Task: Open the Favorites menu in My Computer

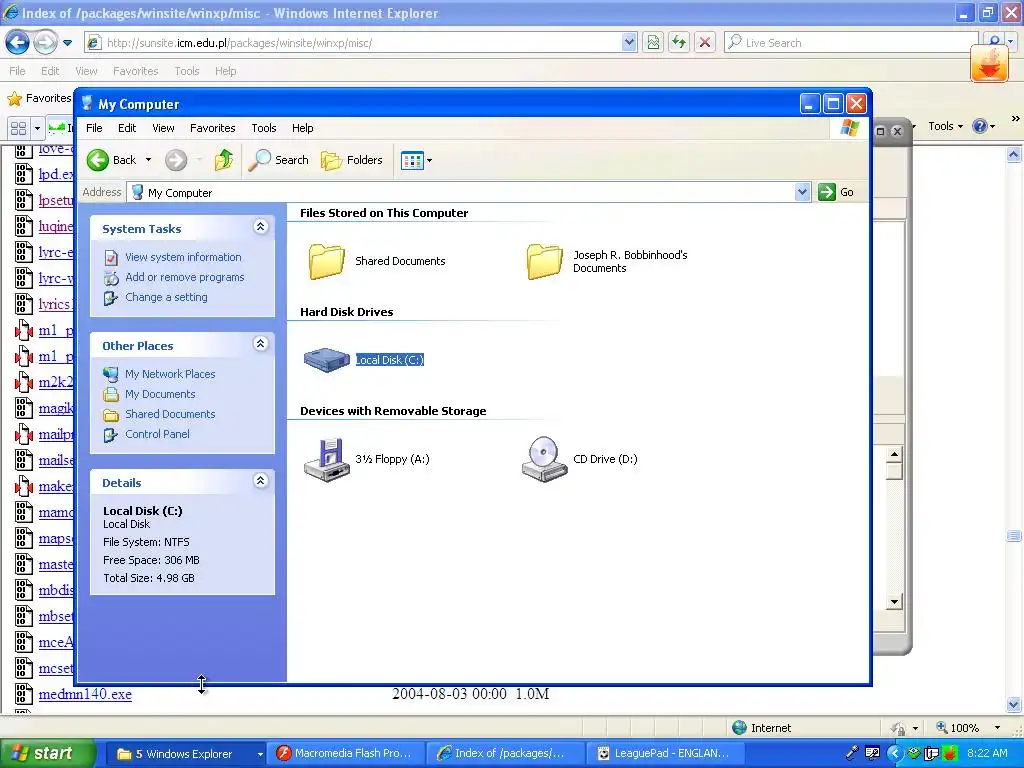Action: [x=212, y=128]
